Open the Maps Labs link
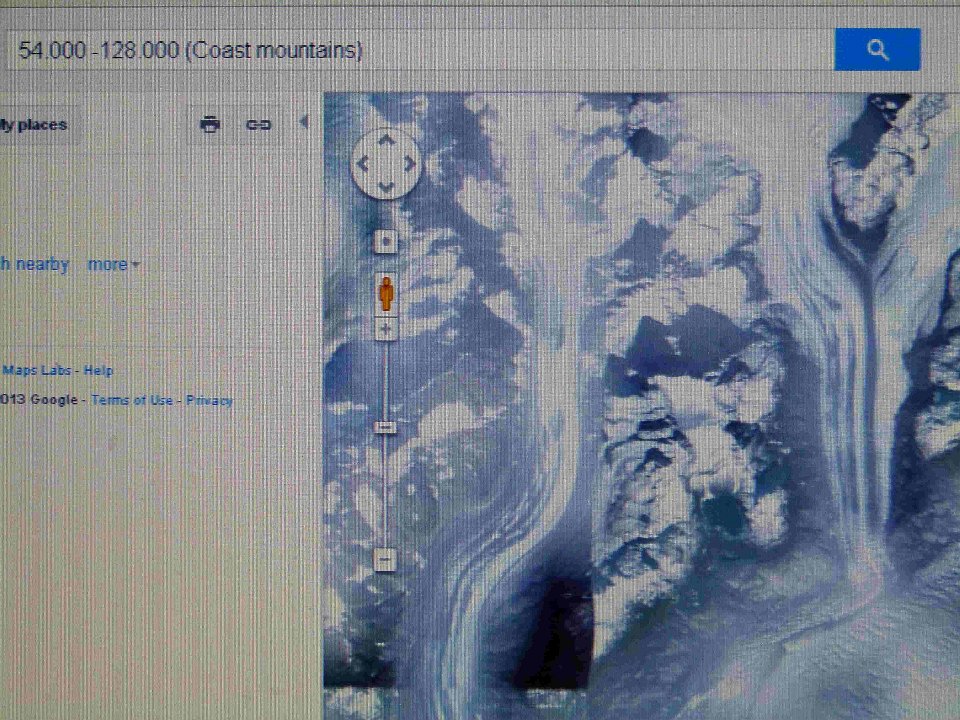This screenshot has width=960, height=720. click(37, 370)
